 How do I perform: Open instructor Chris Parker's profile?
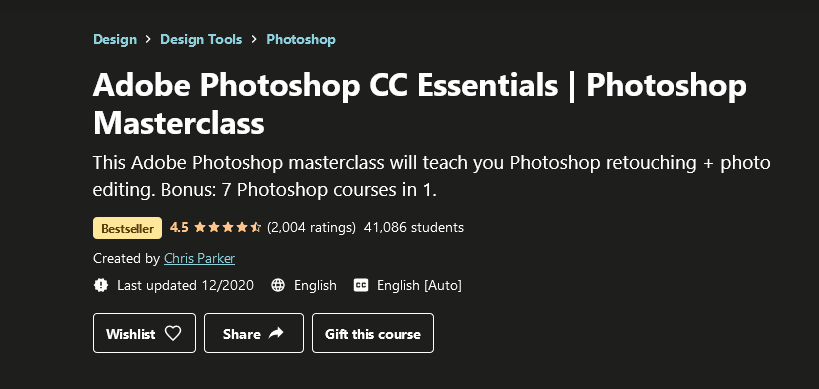200,258
